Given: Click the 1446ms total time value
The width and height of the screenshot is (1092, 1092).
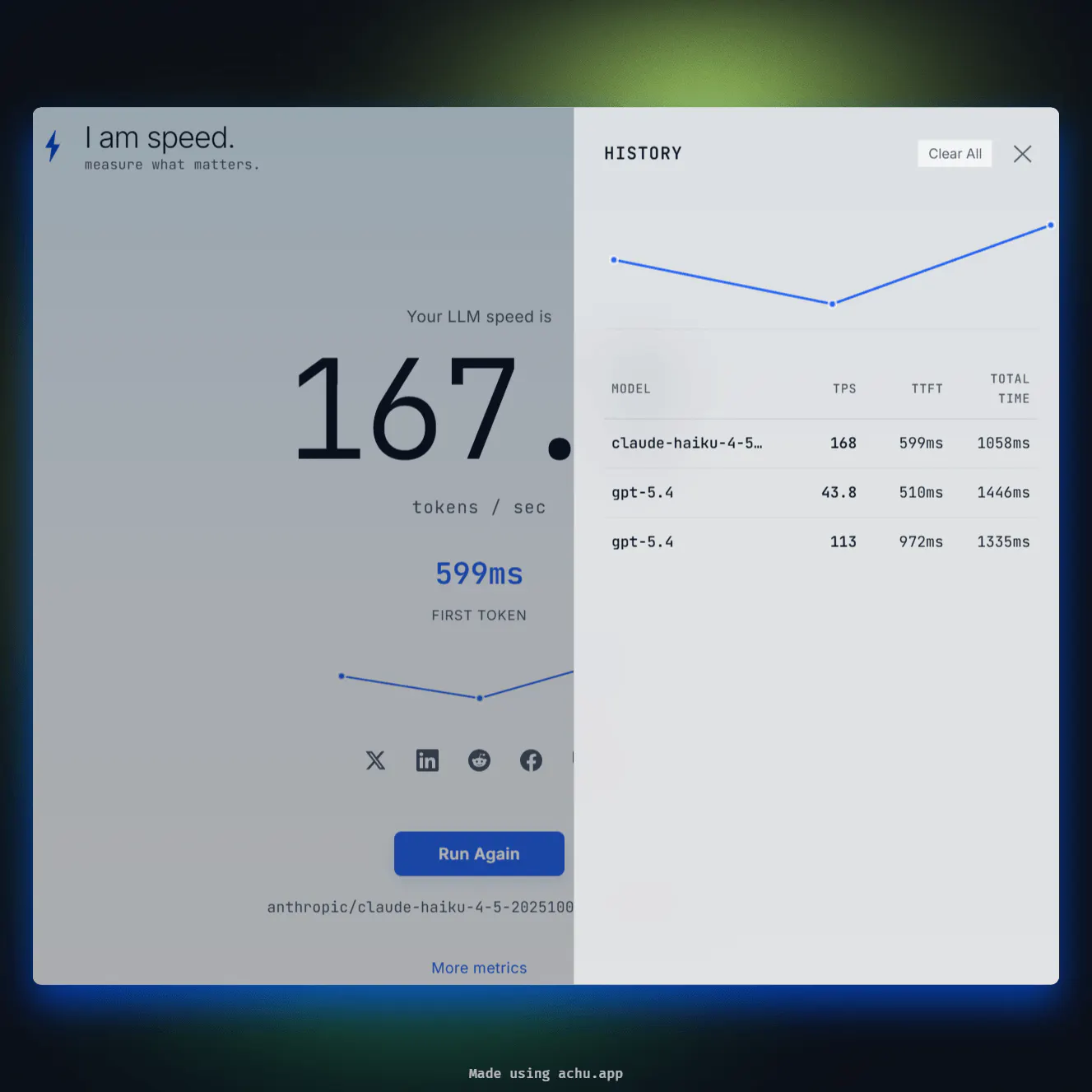Looking at the screenshot, I should [1003, 493].
